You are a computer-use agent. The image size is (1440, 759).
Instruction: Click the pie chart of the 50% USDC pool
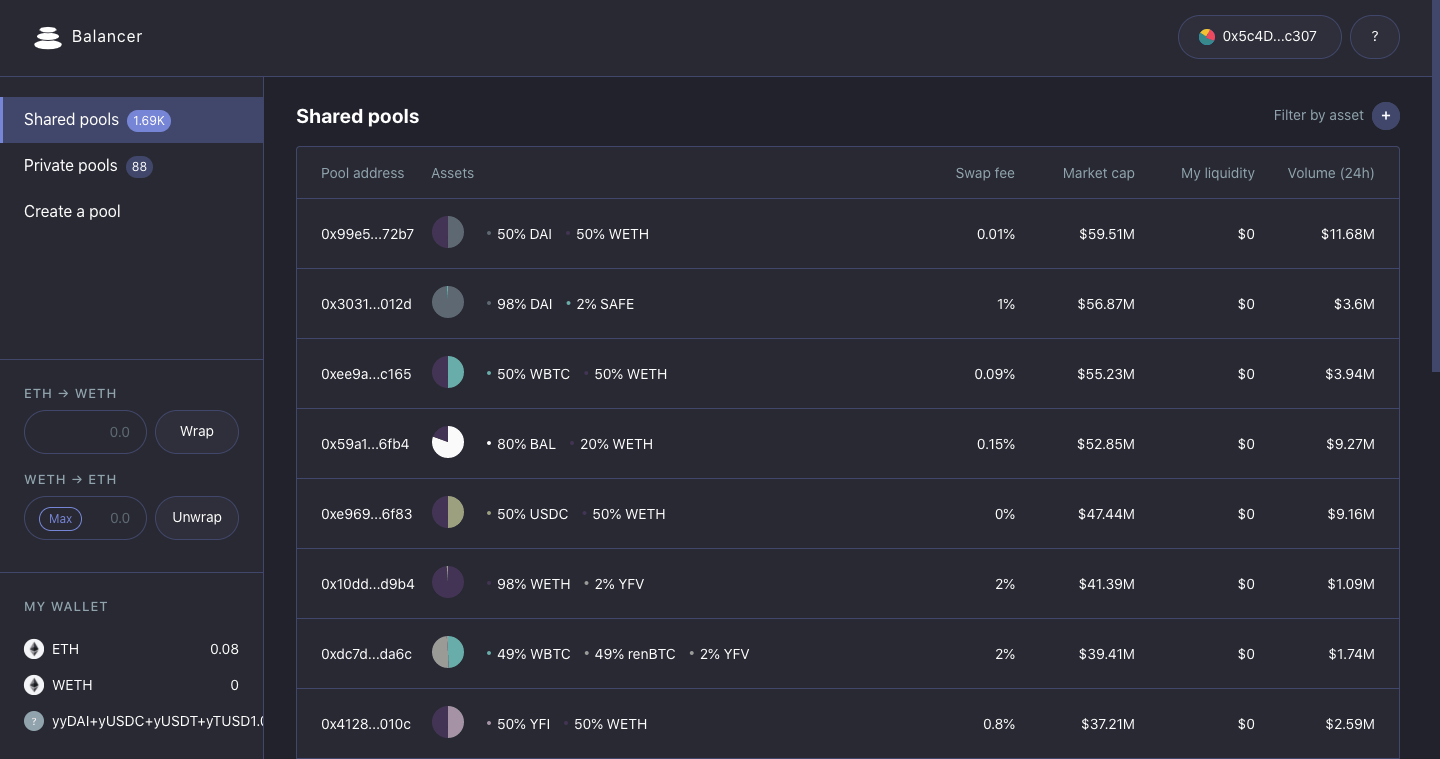click(x=448, y=514)
